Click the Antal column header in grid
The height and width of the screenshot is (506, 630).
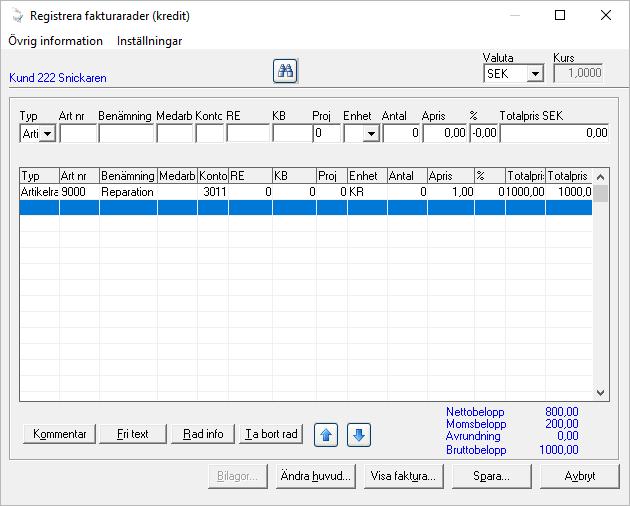[407, 176]
